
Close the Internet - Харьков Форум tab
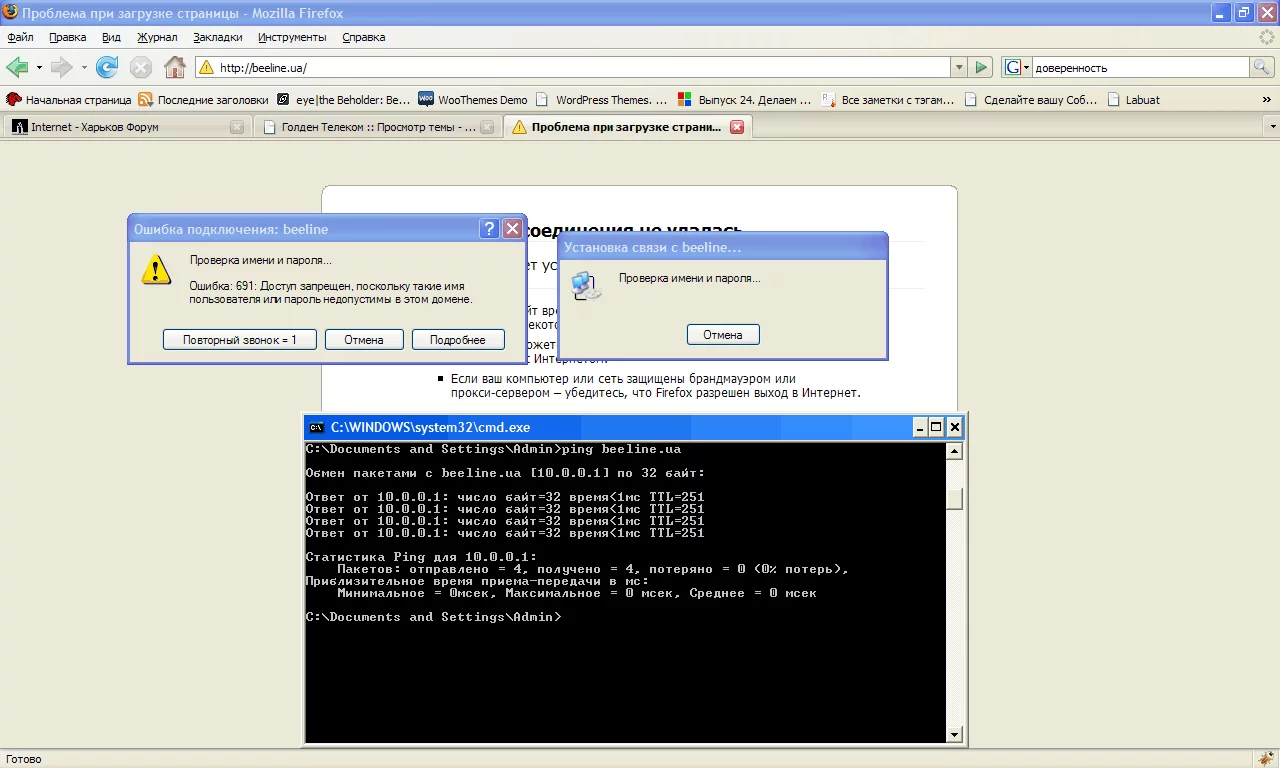237,127
